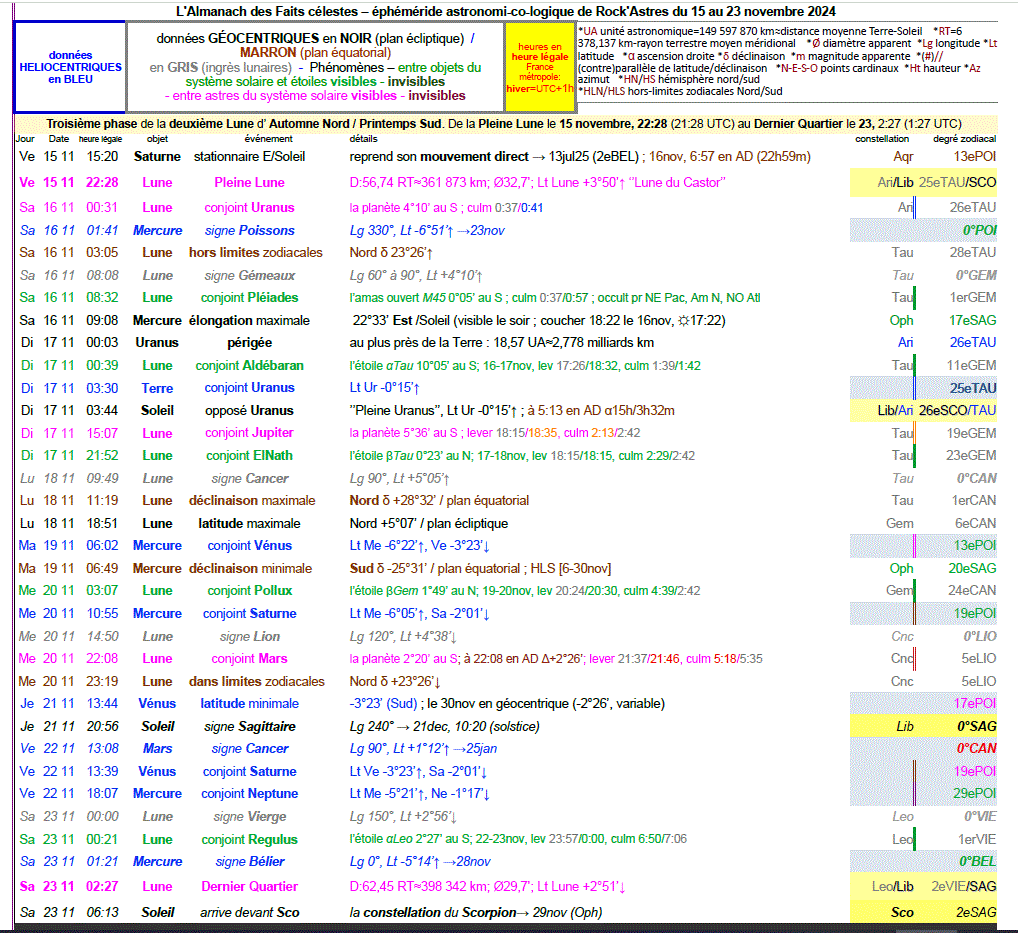This screenshot has height=933, width=1018.
Task: Click the "stationnaire E/Soleil" event cell
Action: (x=249, y=156)
